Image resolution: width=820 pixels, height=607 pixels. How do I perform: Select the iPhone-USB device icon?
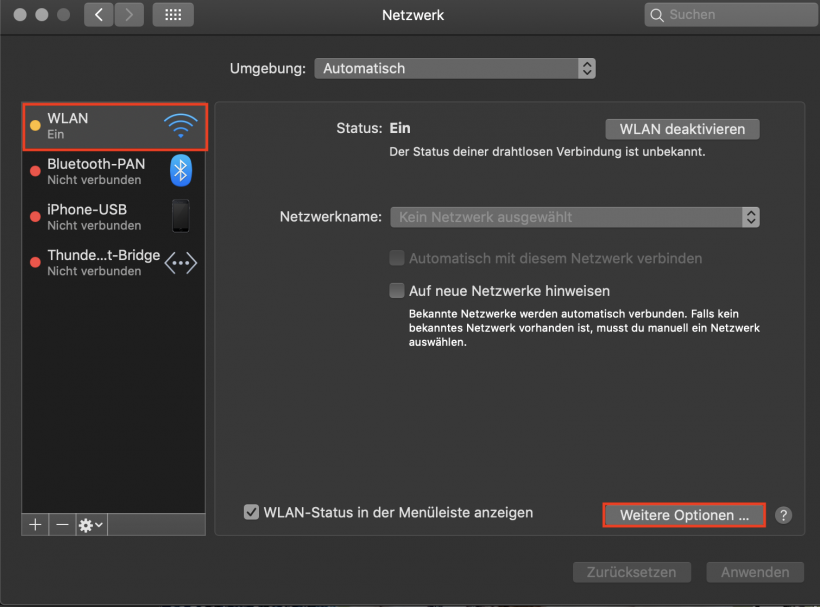coord(180,216)
